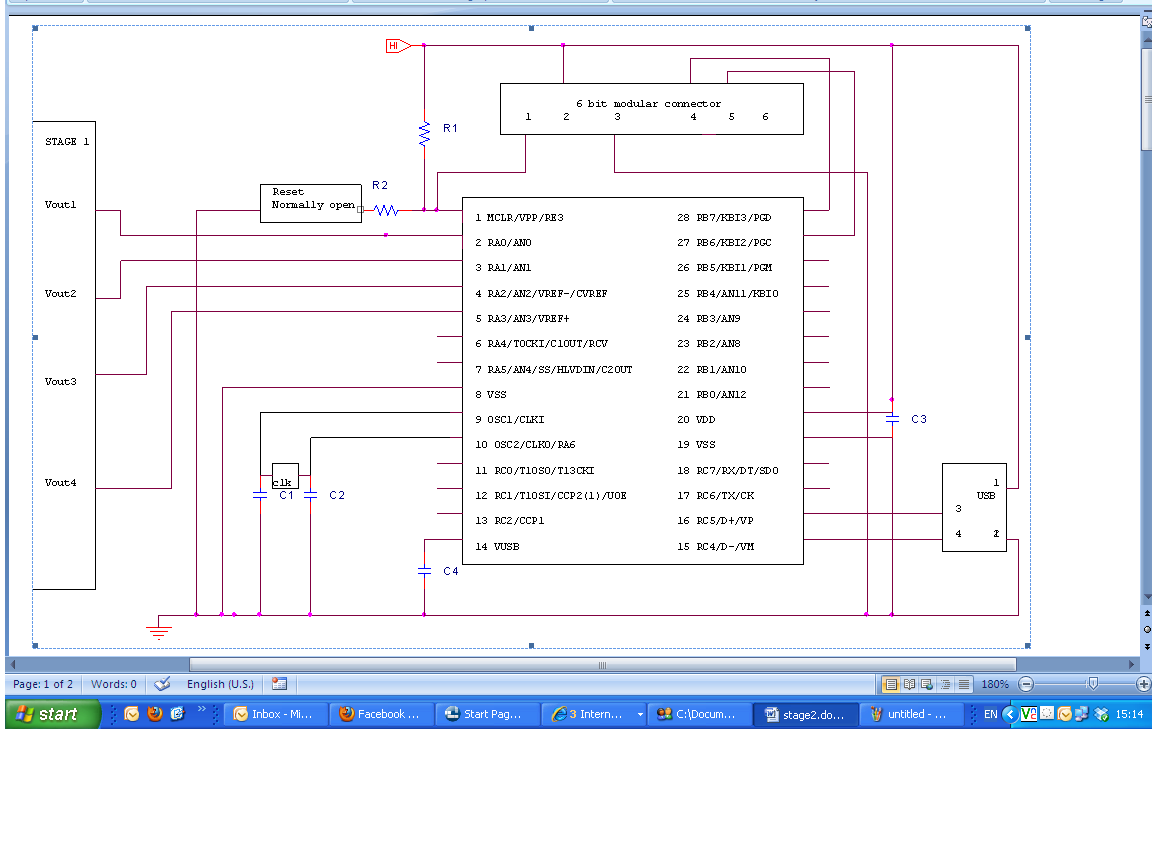
Task: Switch to Web Layout view
Action: pyautogui.click(x=927, y=684)
